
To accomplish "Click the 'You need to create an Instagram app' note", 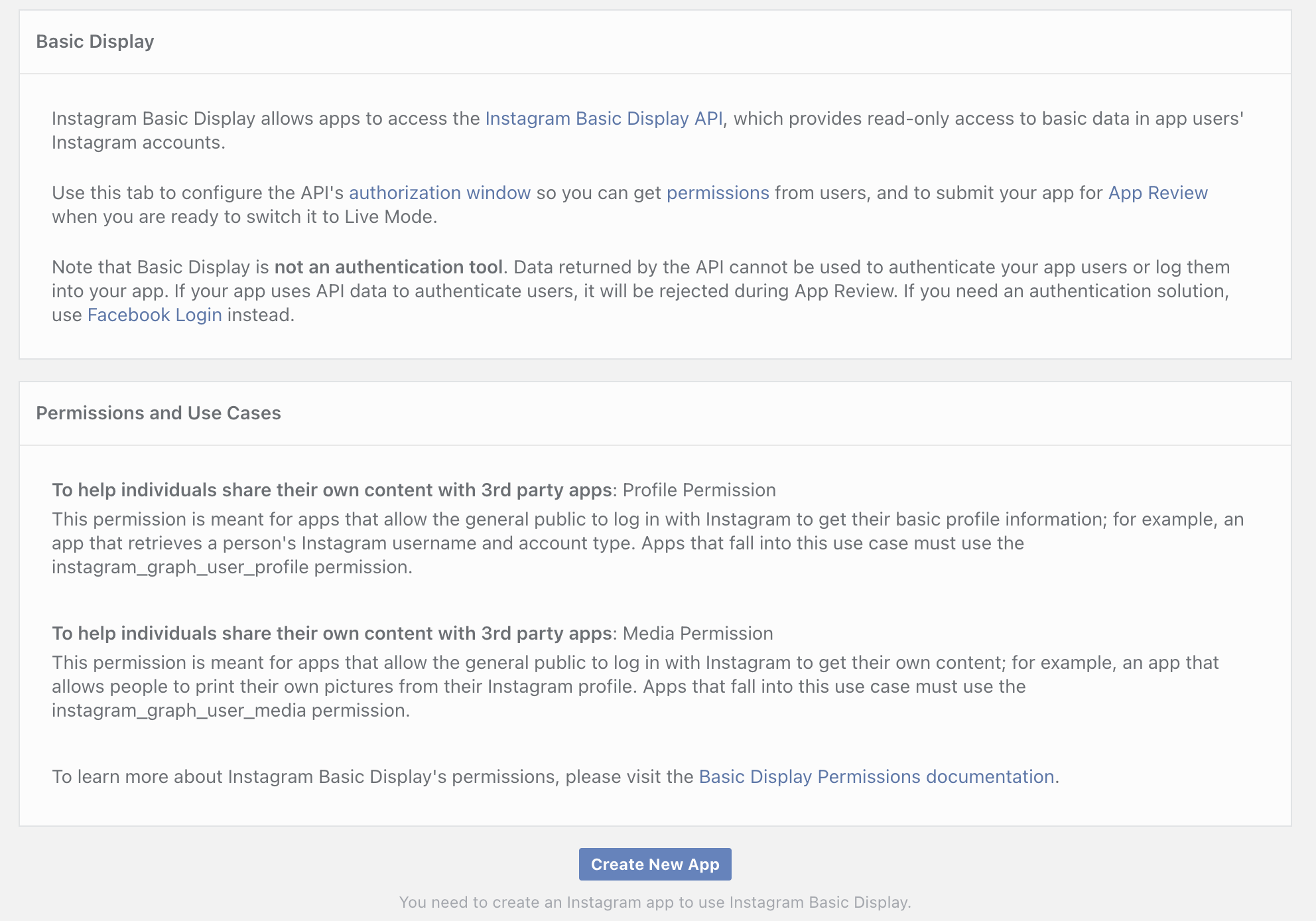I will (x=655, y=902).
